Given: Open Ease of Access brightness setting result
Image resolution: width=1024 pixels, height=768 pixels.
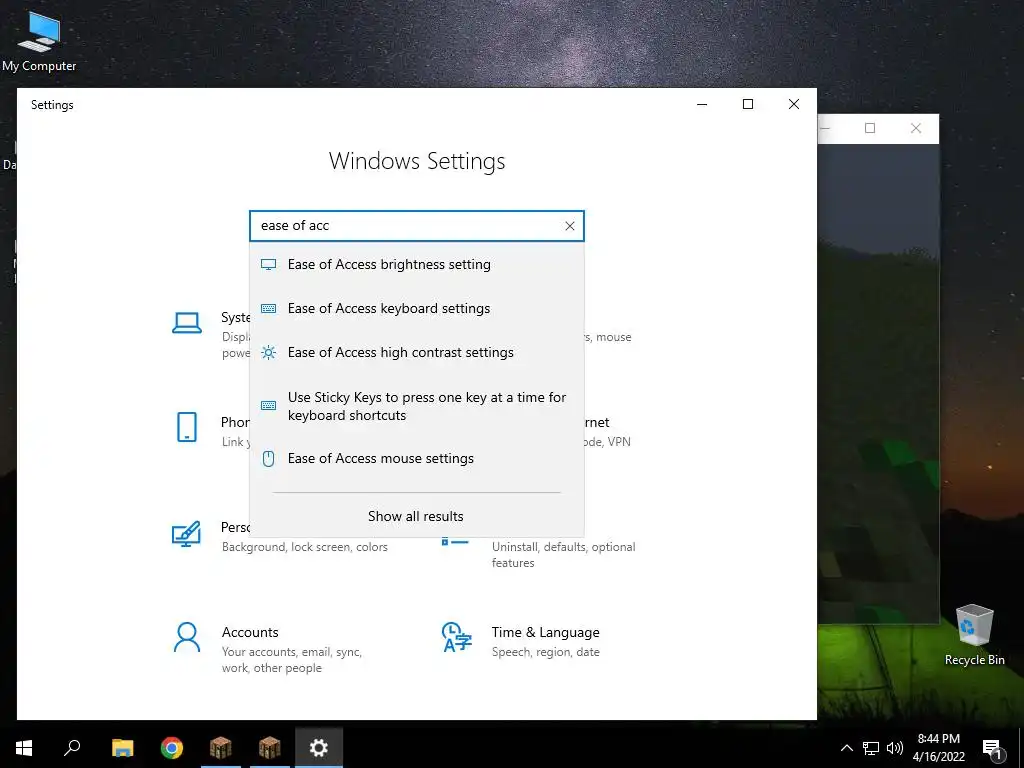Looking at the screenshot, I should [x=417, y=264].
